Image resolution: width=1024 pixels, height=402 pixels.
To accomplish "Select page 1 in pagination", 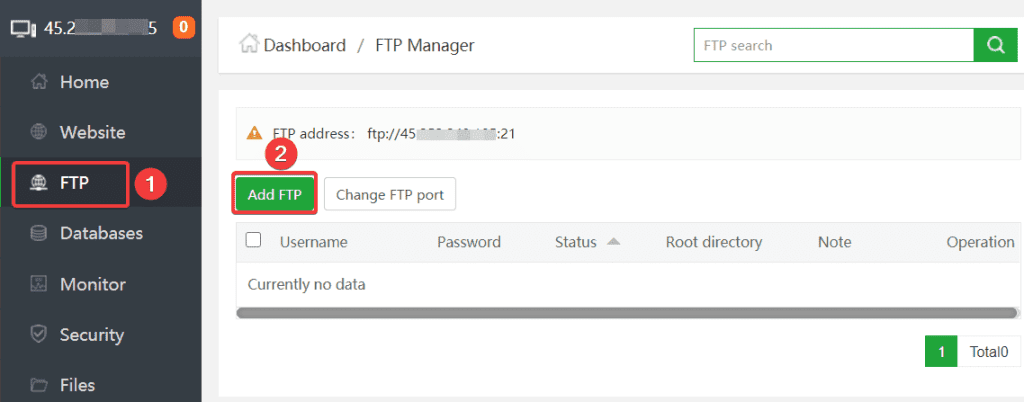I will pyautogui.click(x=941, y=351).
